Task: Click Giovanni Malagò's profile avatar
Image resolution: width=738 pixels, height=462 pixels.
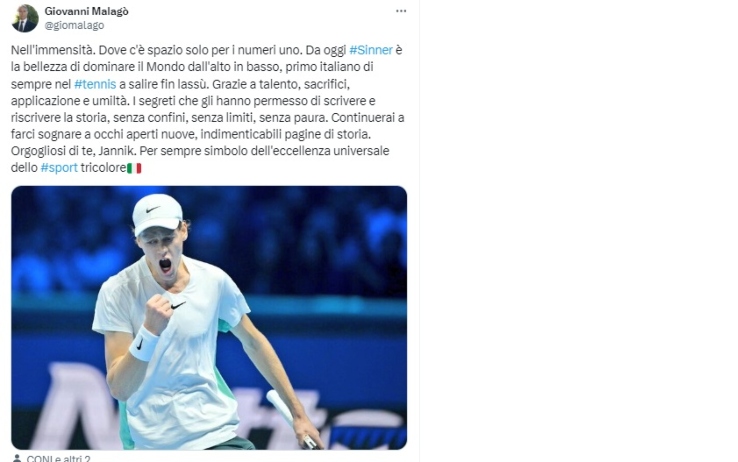Action: click(x=25, y=18)
